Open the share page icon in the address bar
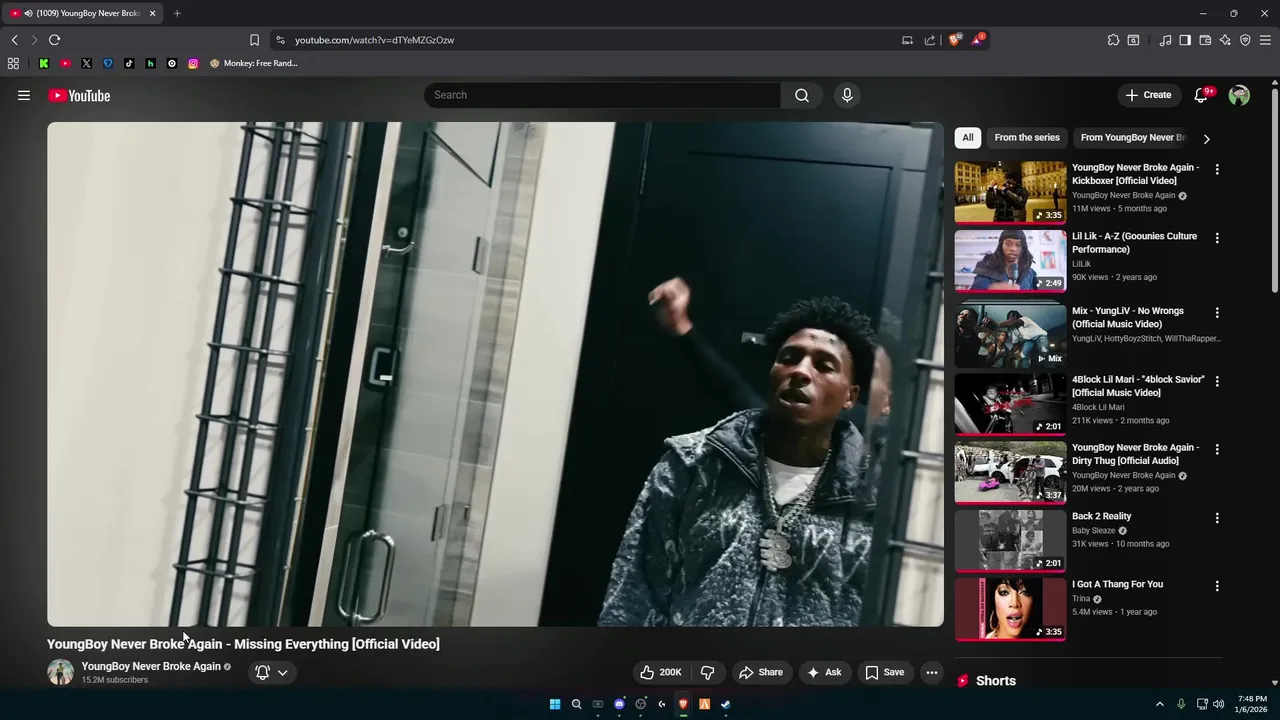The width and height of the screenshot is (1280, 720). click(x=930, y=40)
